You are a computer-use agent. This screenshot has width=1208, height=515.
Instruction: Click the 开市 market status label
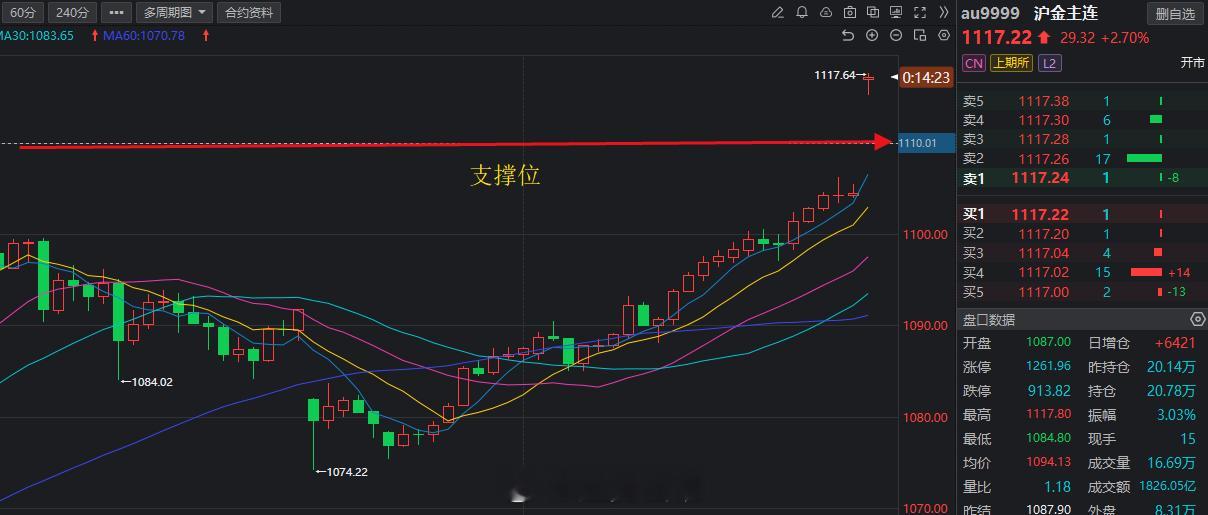coord(1192,62)
